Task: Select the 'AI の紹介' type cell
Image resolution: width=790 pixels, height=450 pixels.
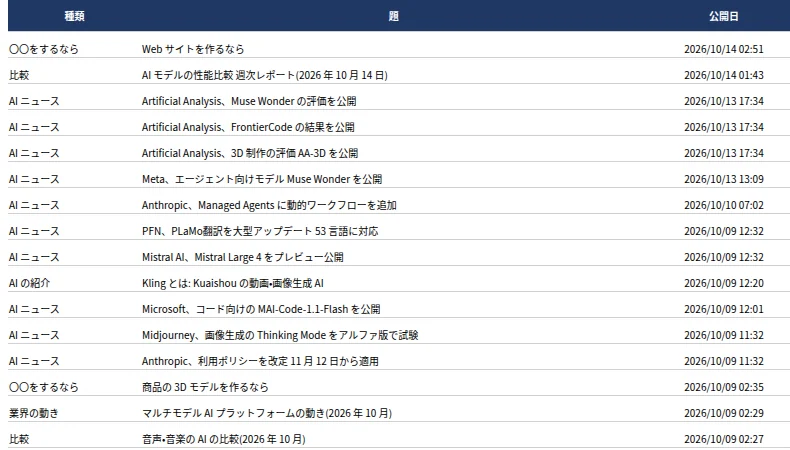Action: [29, 283]
